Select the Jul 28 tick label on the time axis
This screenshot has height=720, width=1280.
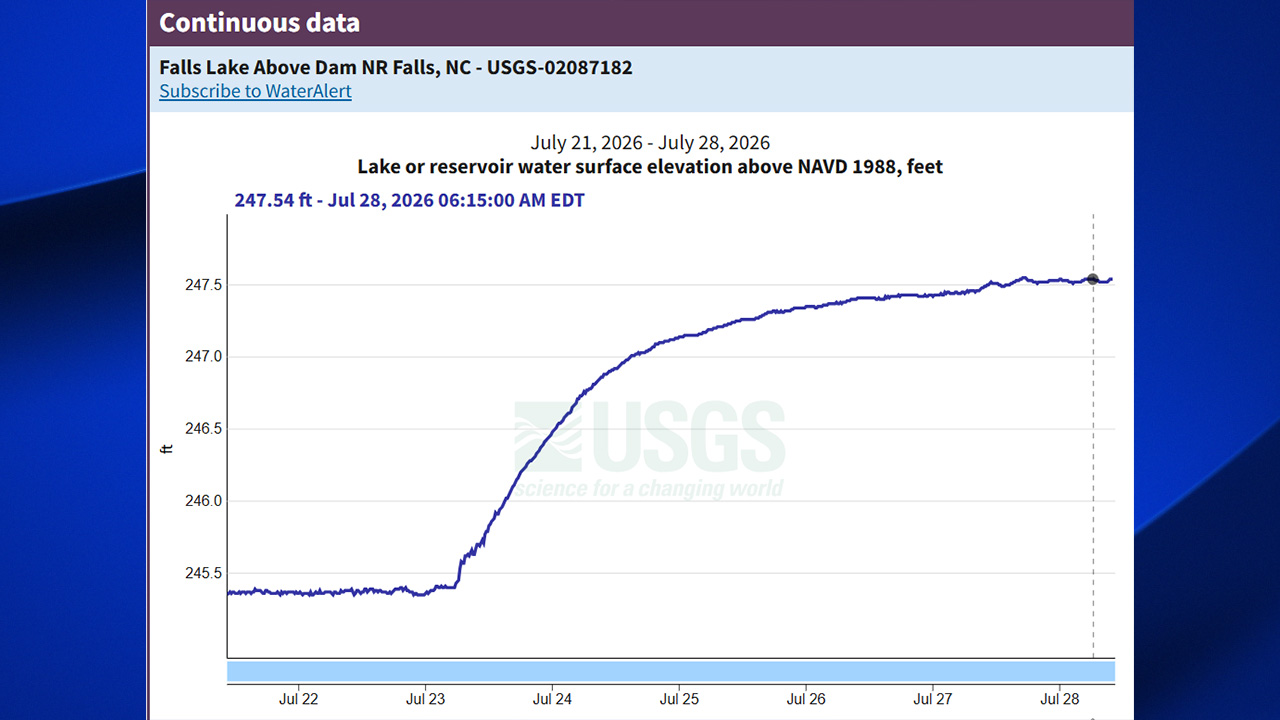[x=1060, y=699]
